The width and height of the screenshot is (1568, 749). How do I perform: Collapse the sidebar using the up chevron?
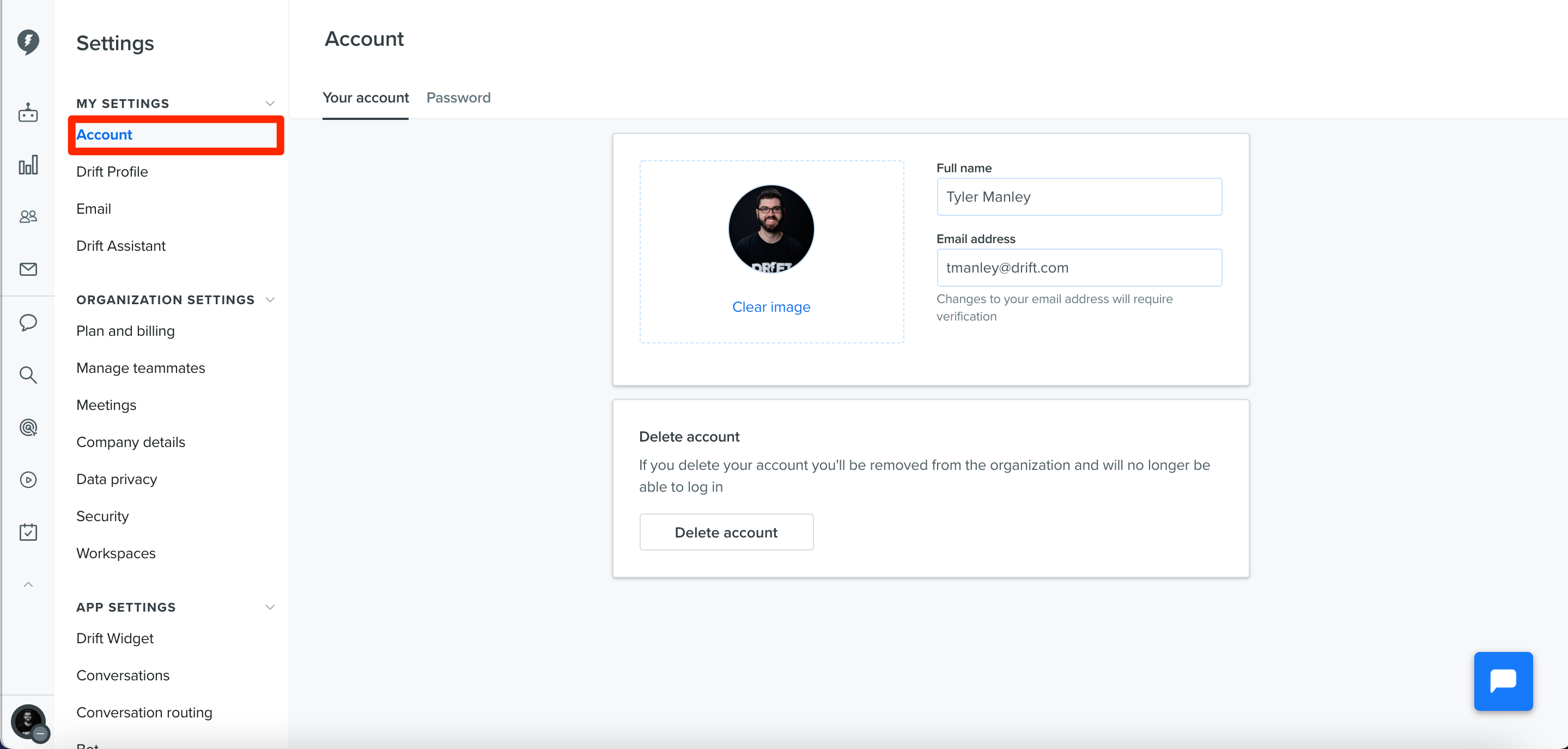pos(28,584)
